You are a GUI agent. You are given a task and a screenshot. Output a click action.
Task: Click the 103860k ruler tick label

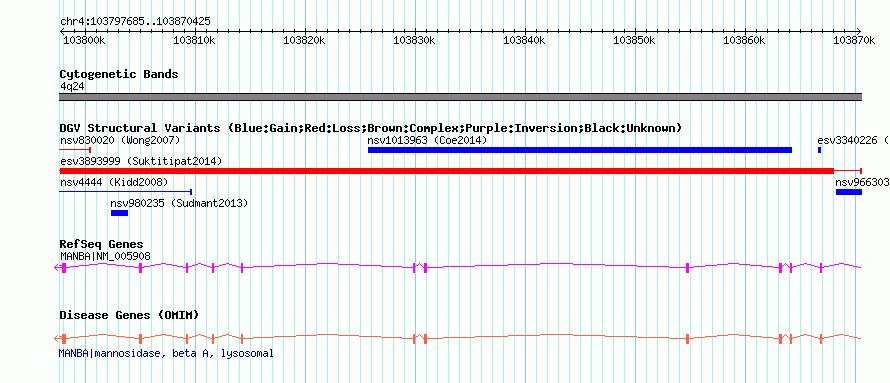click(745, 40)
